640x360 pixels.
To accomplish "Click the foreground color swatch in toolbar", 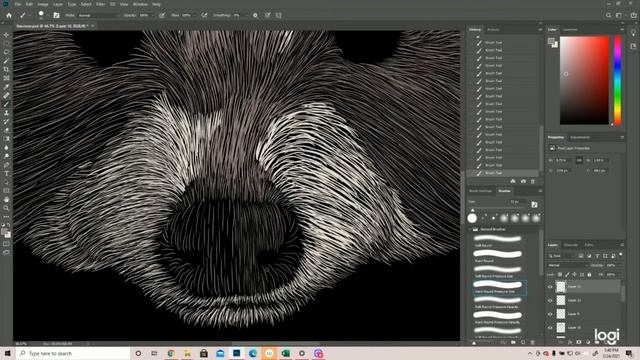I will tap(5, 232).
